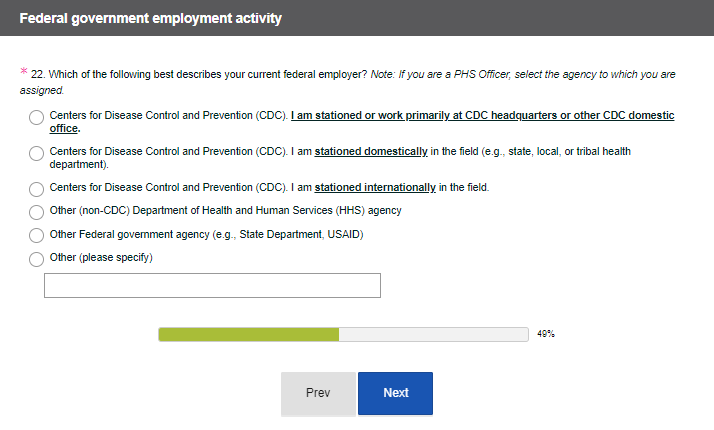Click the State Department, USAID option label
Viewport: 714px width, 430px height.
click(x=206, y=235)
